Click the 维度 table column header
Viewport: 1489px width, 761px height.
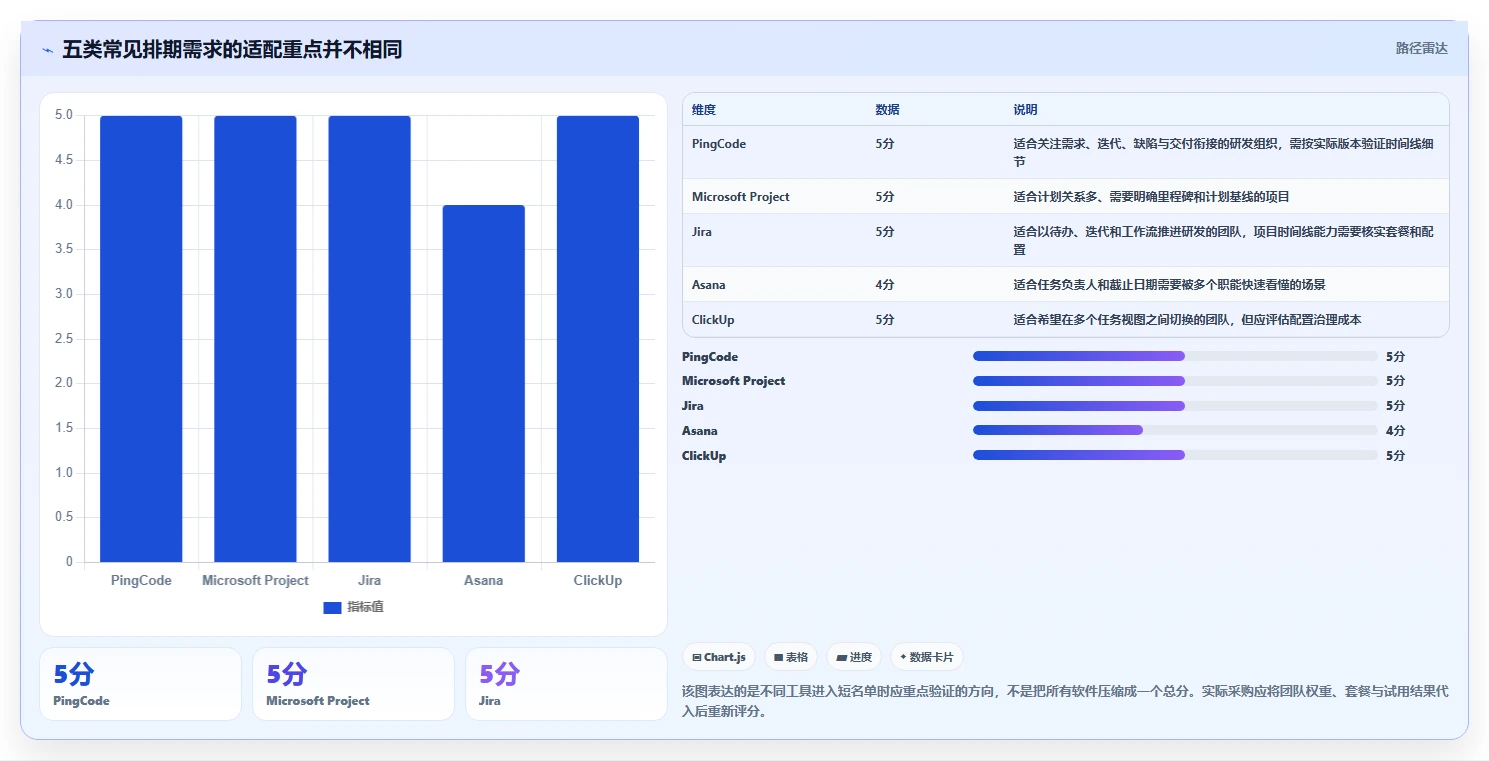coord(704,110)
